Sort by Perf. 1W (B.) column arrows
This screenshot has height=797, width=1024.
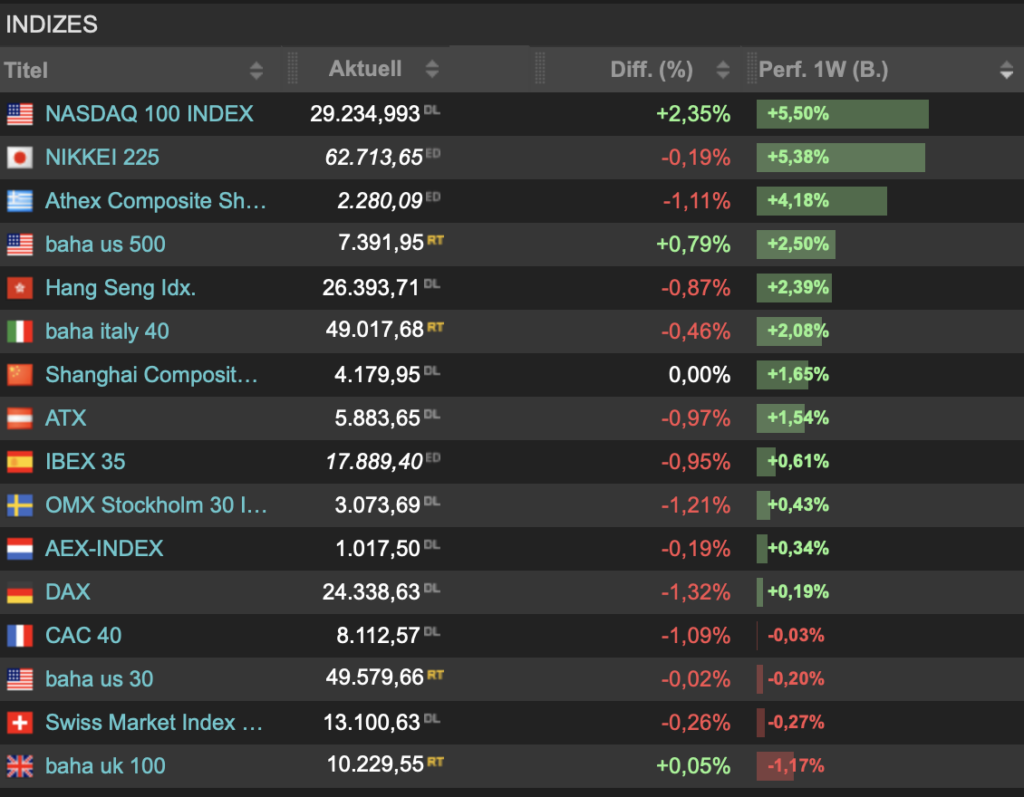(x=1006, y=70)
